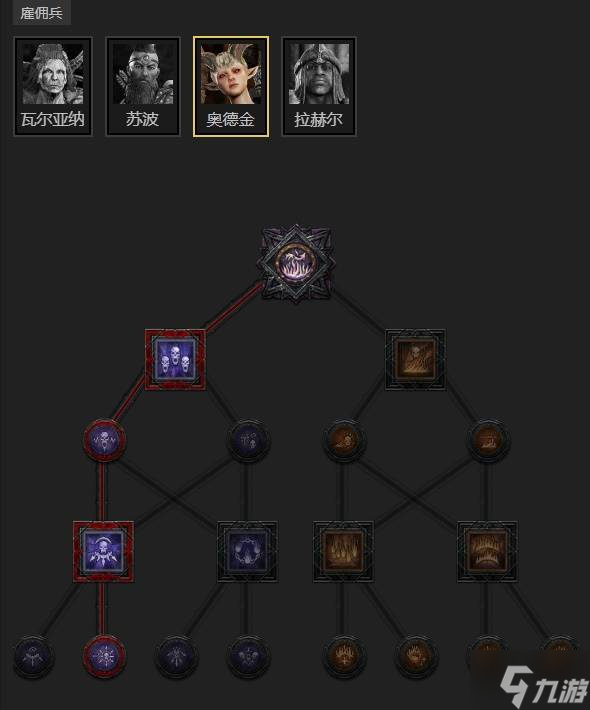Click the red-ringed starburst circular node in bottom row
This screenshot has width=590, height=710.
(105, 657)
